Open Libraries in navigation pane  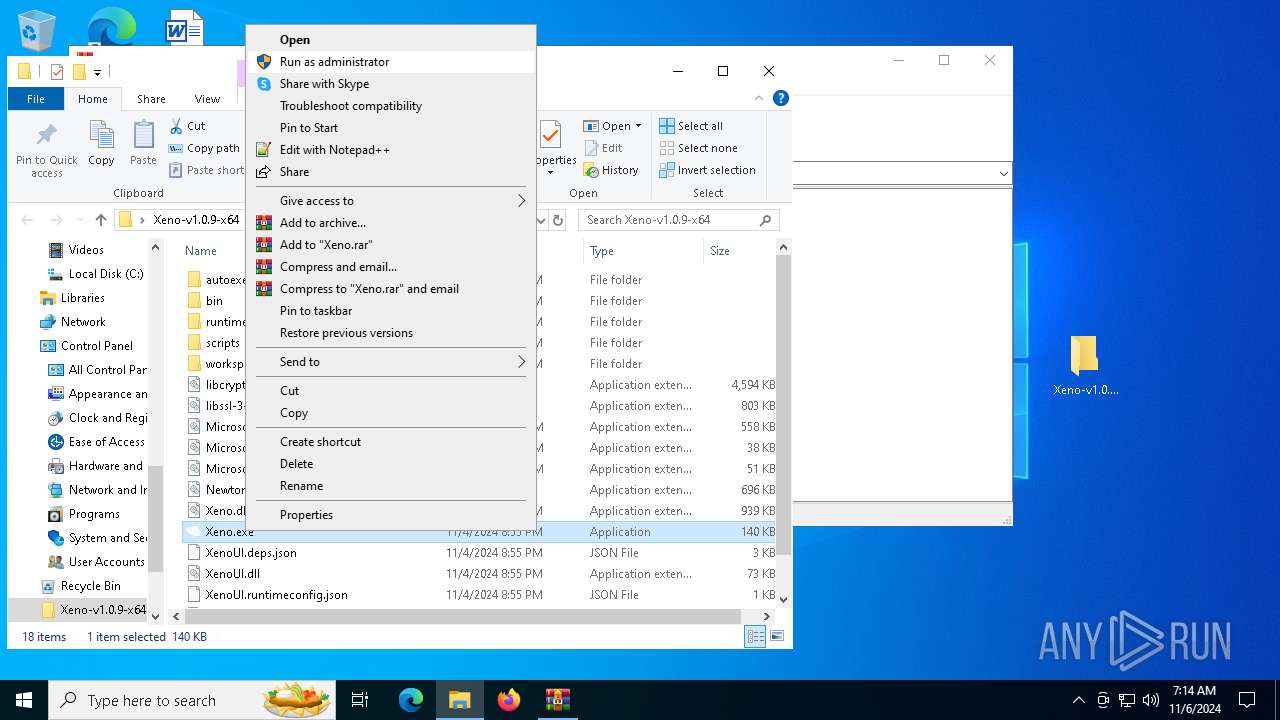72,298
